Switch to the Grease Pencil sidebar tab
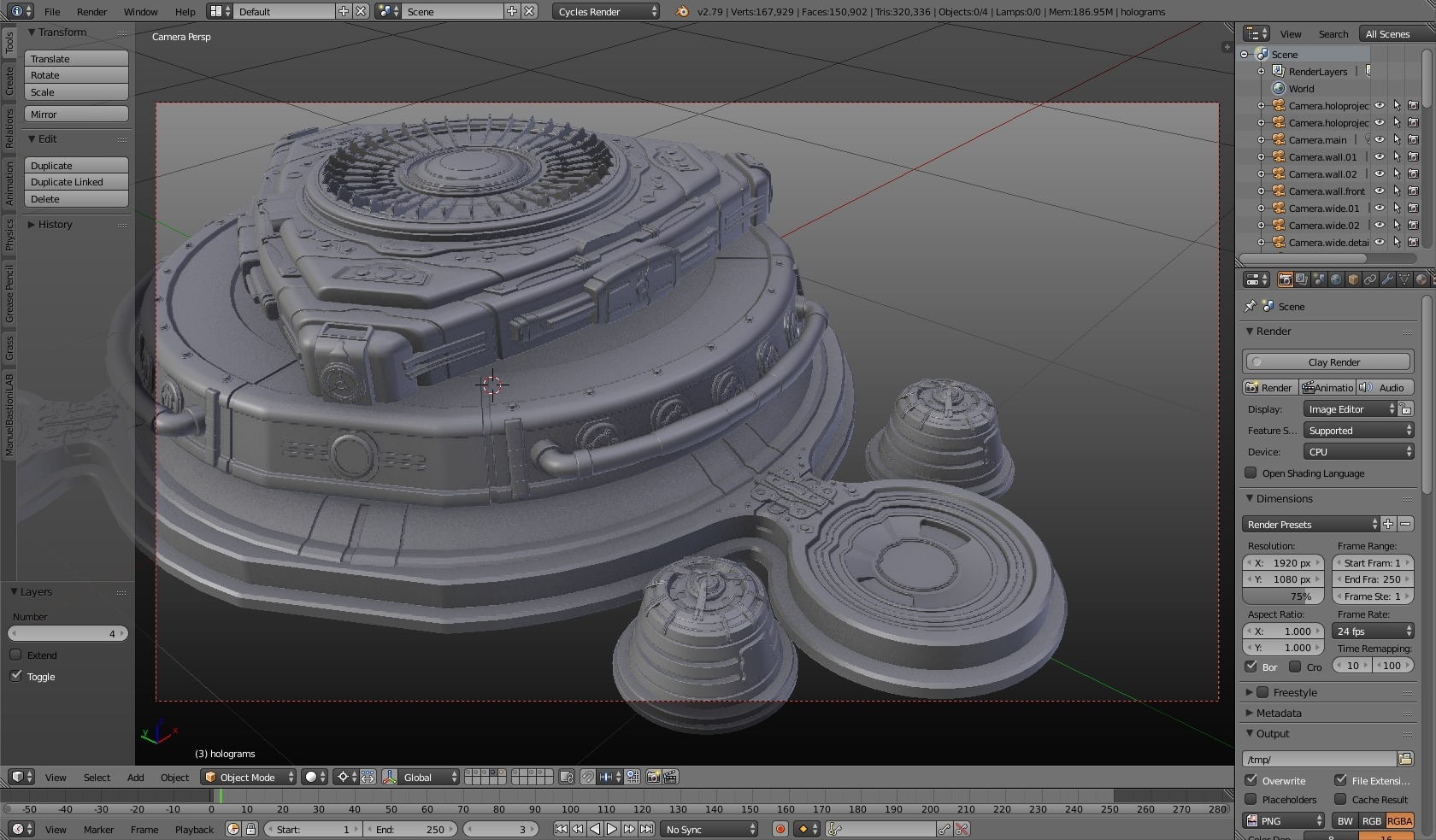The height and width of the screenshot is (840, 1436). point(9,293)
